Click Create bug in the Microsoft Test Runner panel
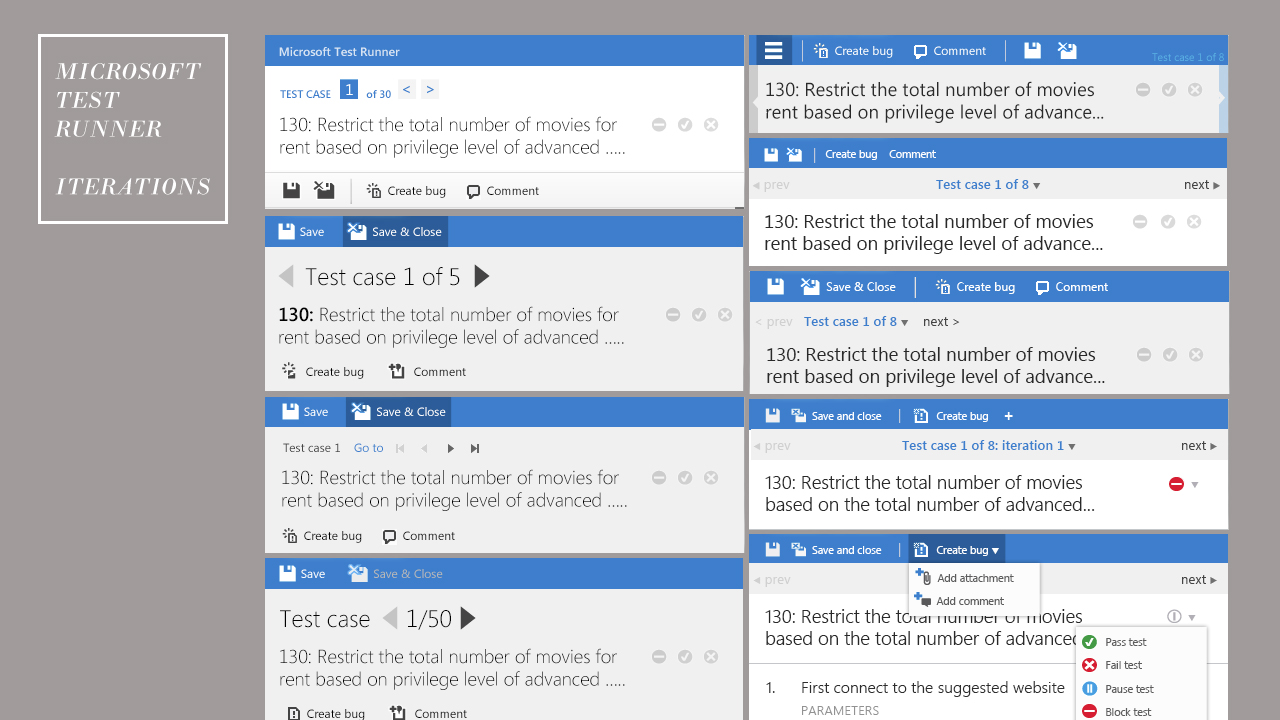 point(406,191)
